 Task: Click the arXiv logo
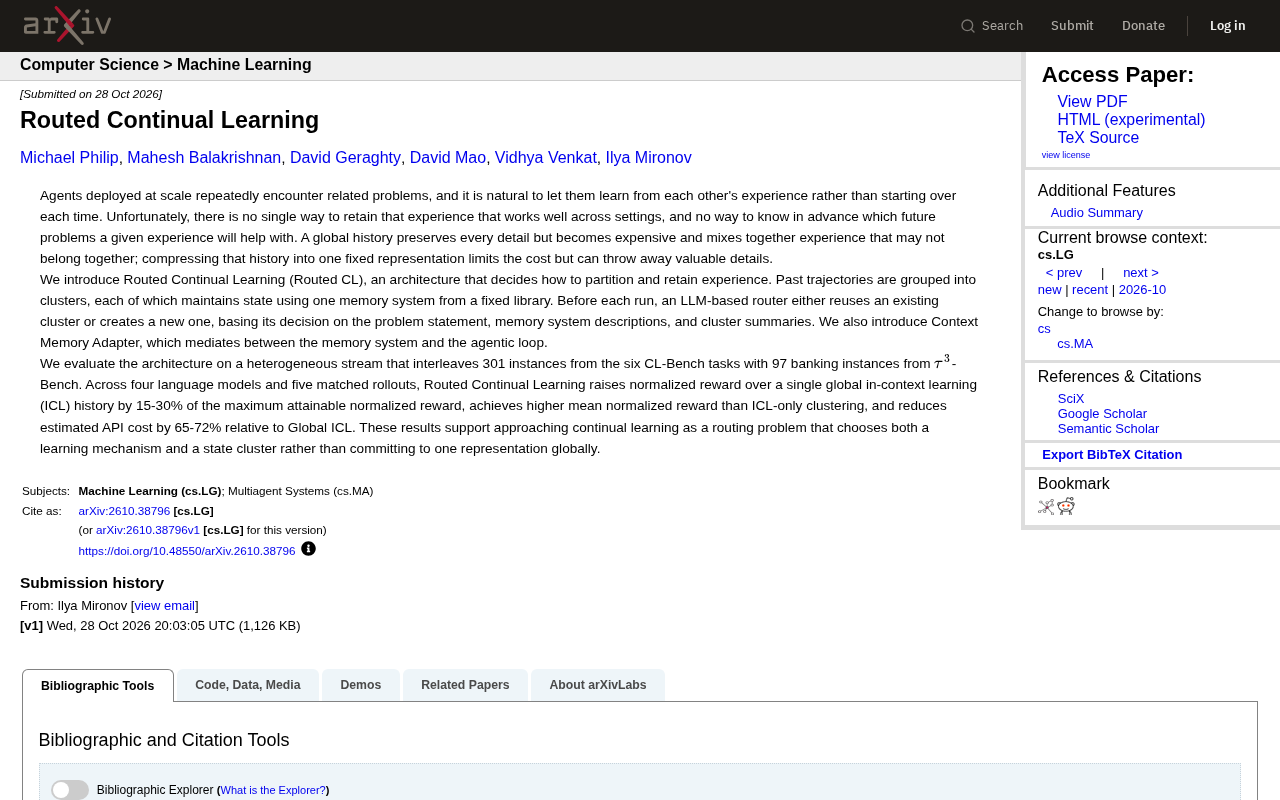[x=67, y=26]
